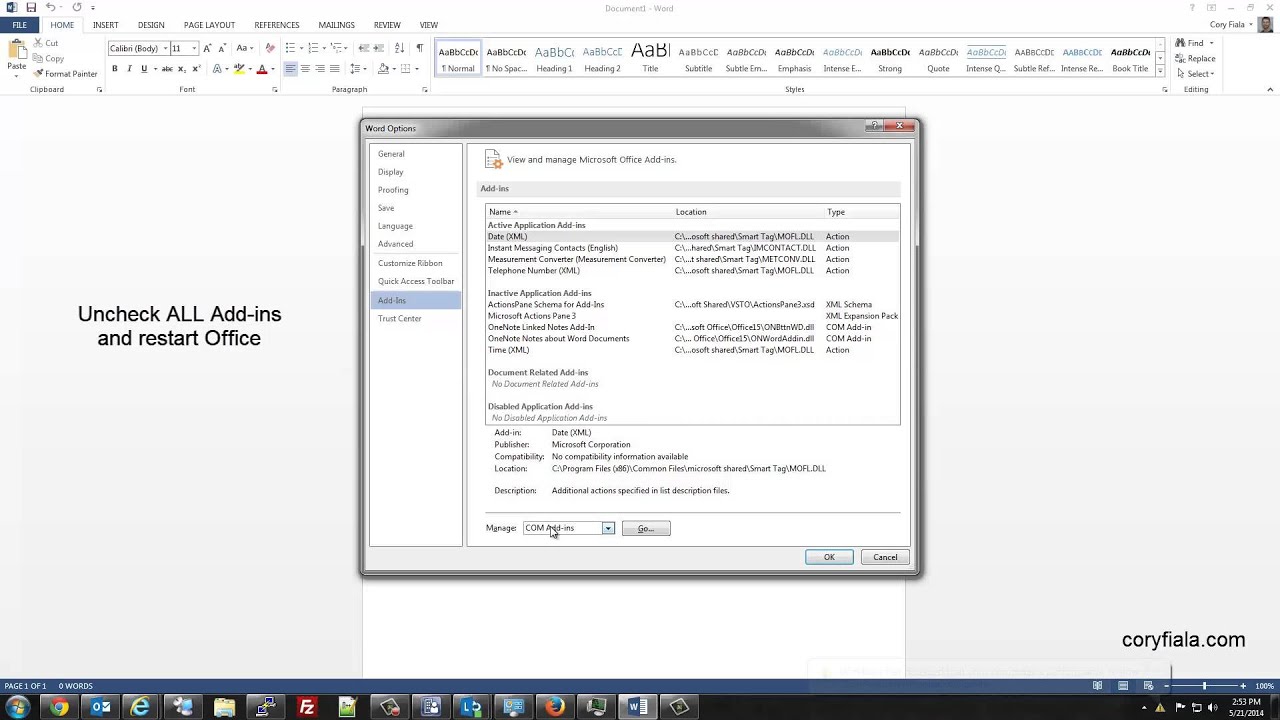Apply red font color
Screen dimensions: 1280x720
262,69
